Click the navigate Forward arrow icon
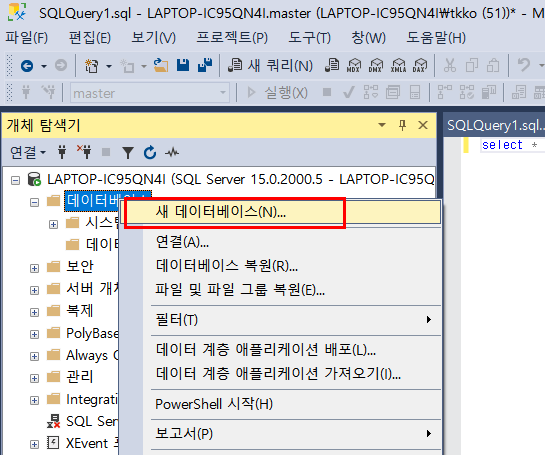 coord(61,65)
